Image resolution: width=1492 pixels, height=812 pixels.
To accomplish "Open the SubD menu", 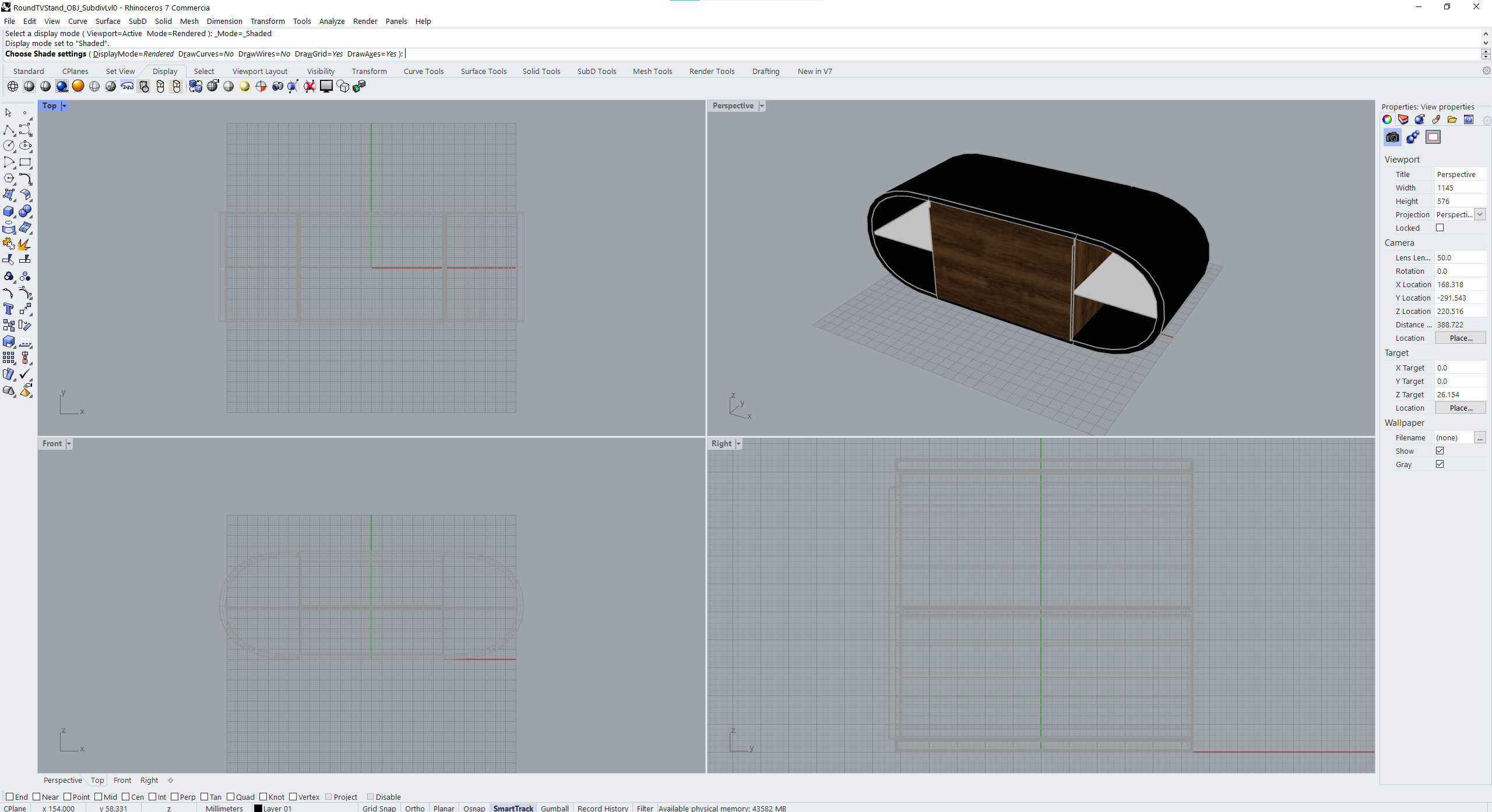I will [x=138, y=21].
